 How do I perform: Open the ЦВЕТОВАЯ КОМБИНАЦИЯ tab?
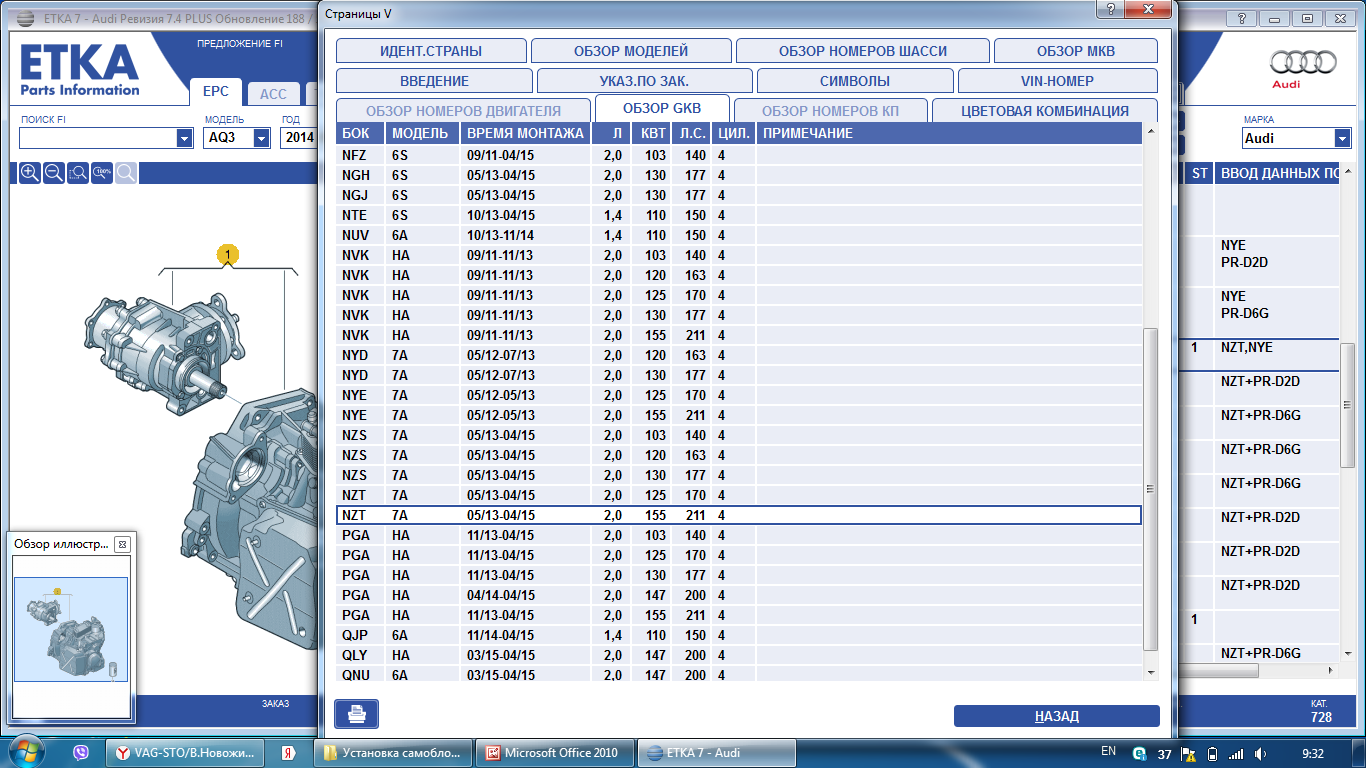1045,111
